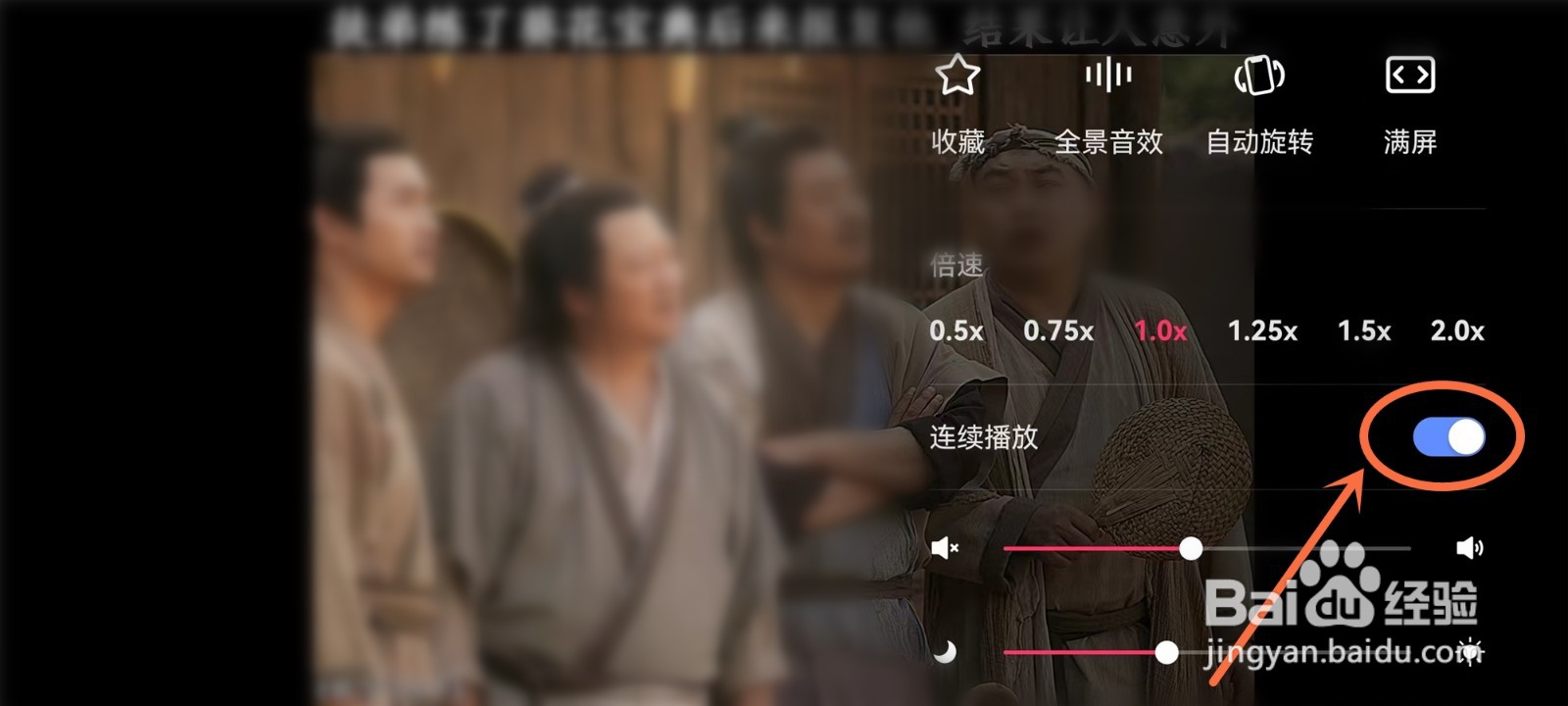Click the brightness slider handle
The image size is (1568, 706).
(x=1166, y=652)
